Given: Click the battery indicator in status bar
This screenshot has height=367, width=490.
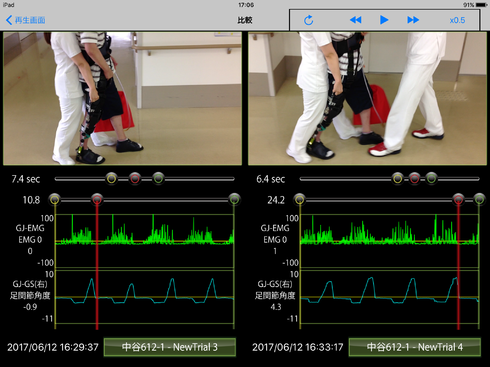Looking at the screenshot, I should pyautogui.click(x=481, y=5).
